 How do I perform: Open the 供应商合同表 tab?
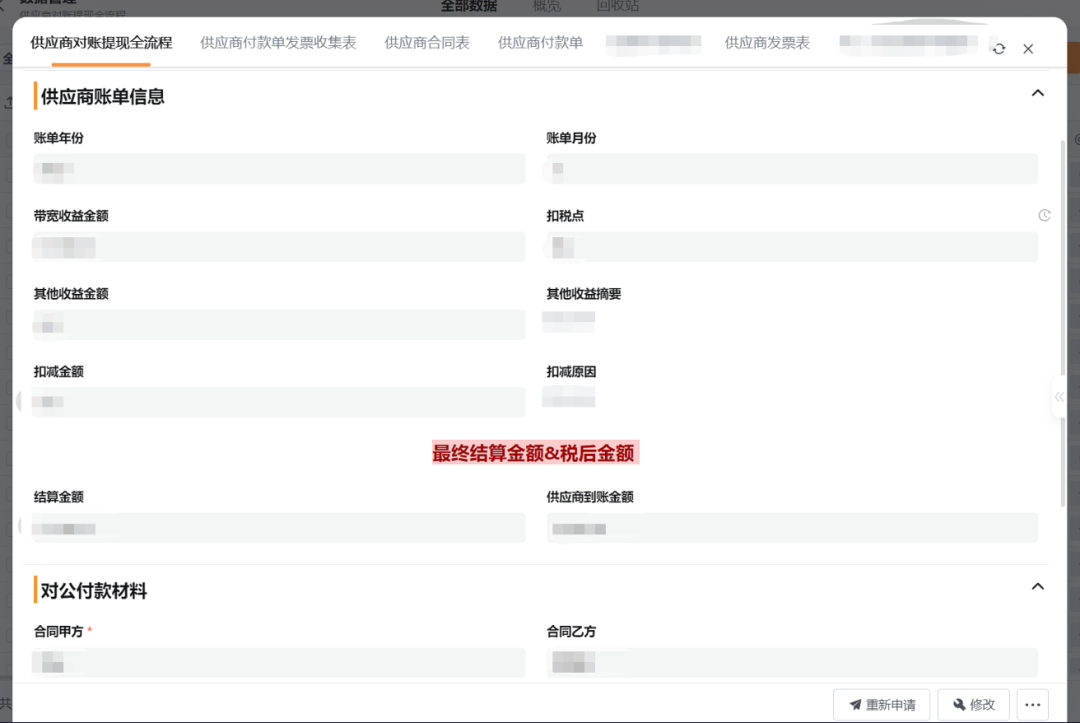click(x=427, y=43)
